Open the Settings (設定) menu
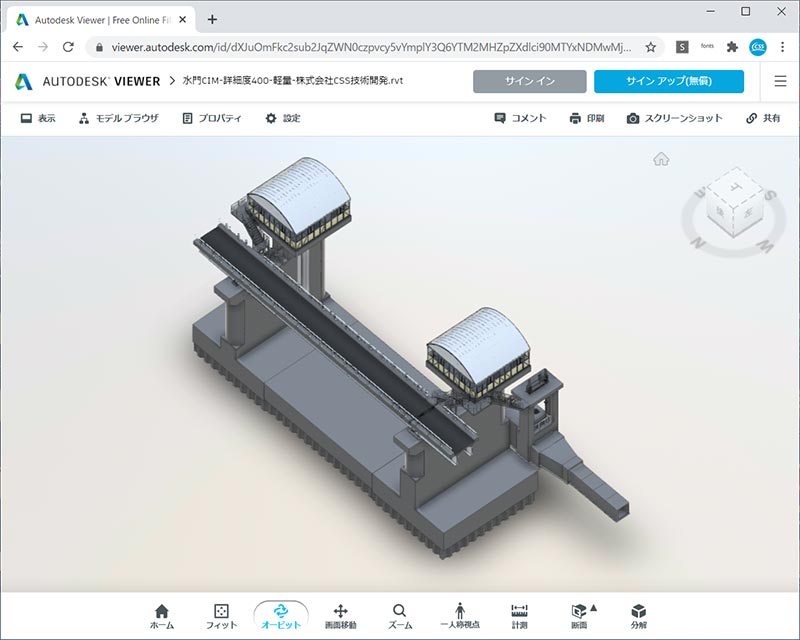 pyautogui.click(x=283, y=118)
